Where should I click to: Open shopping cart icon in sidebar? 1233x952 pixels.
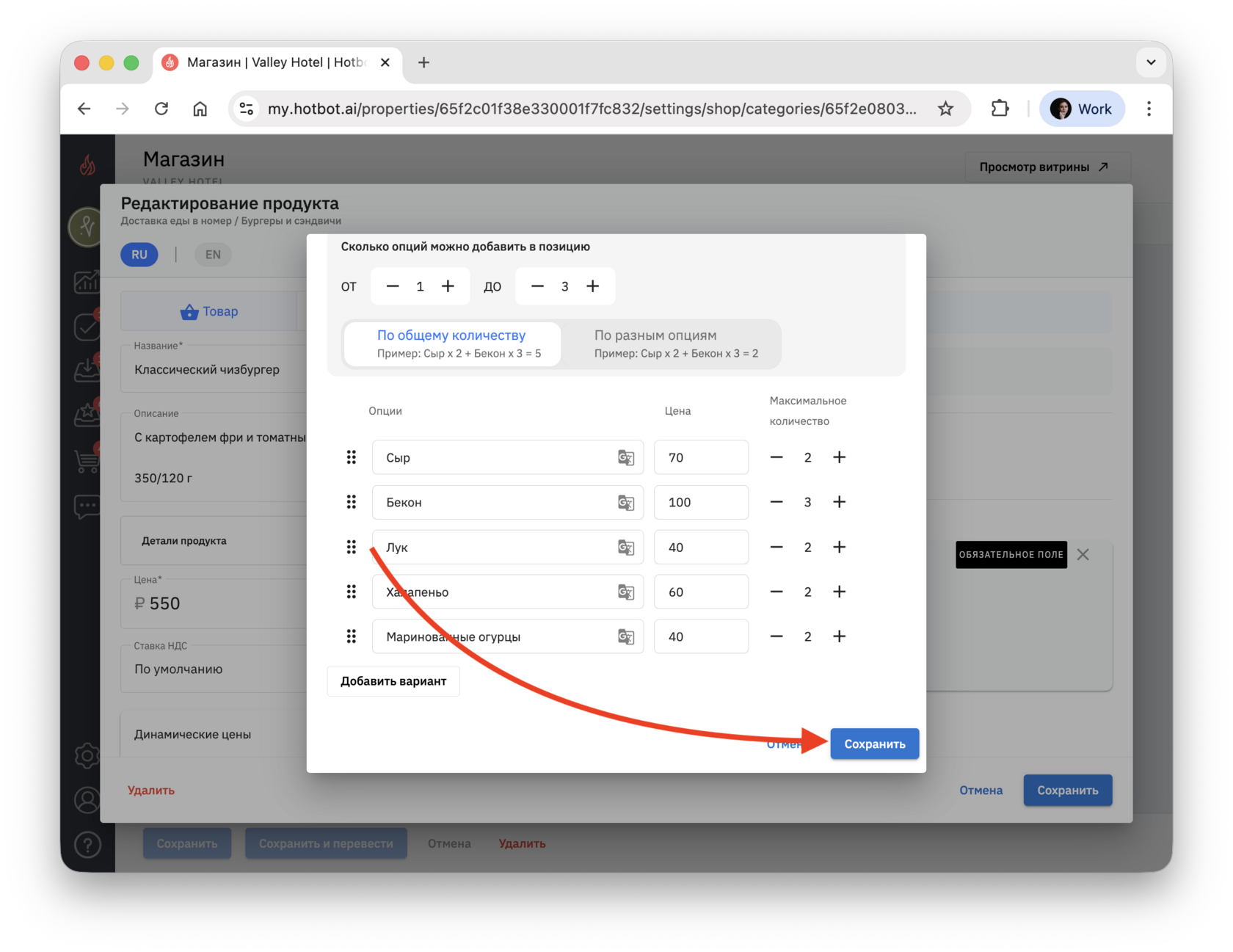pyautogui.click(x=87, y=461)
